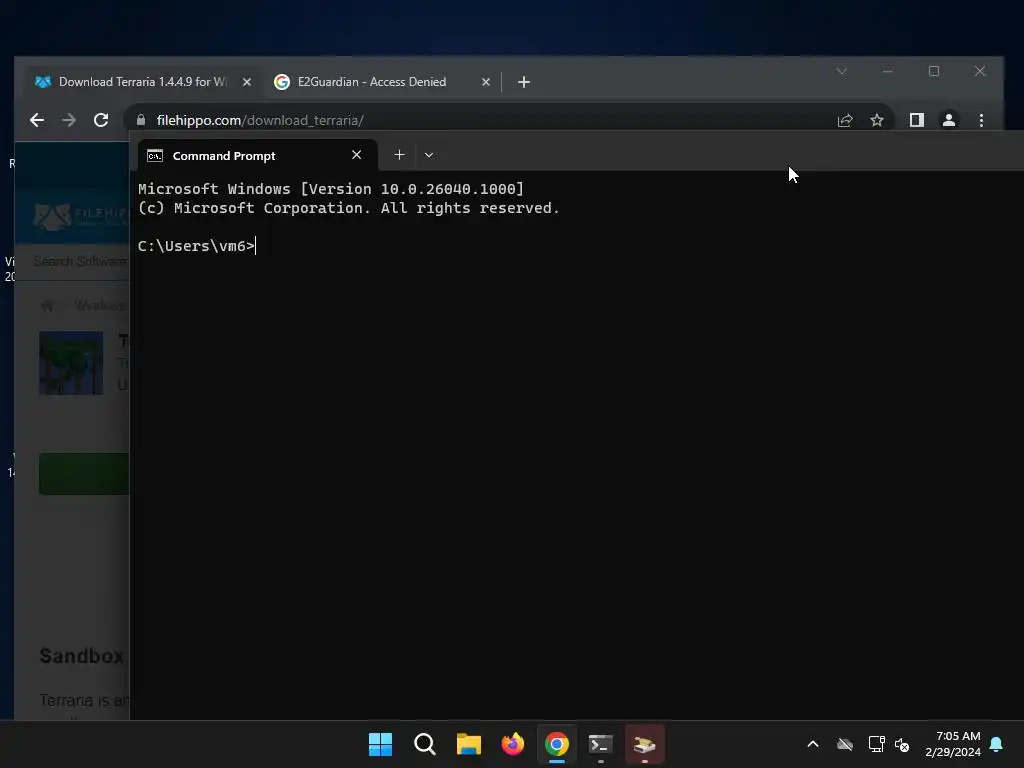Open the terminal profile dropdown arrow
This screenshot has height=768, width=1024.
[429, 155]
